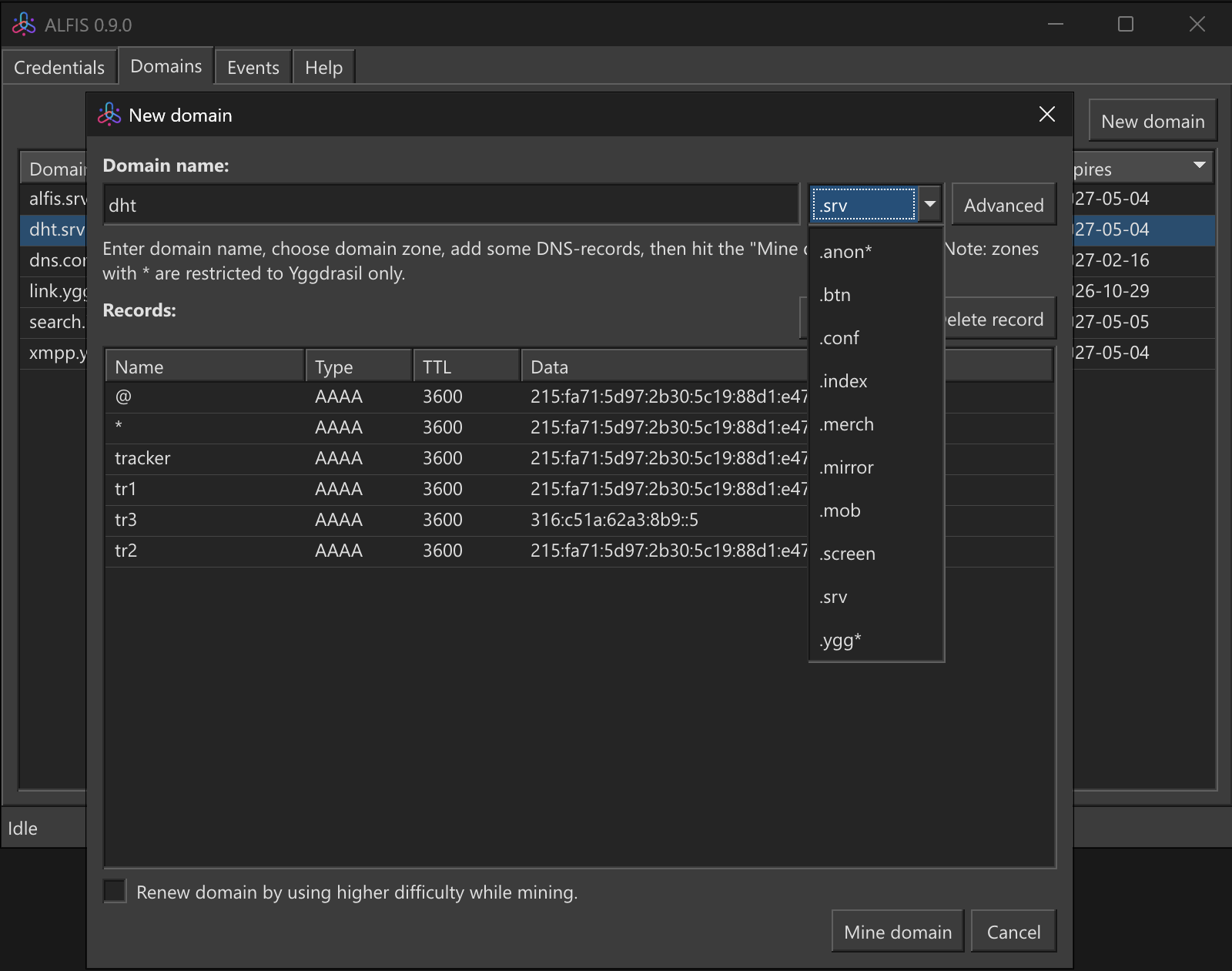Screen dimensions: 1232x971
Task: Click the Advanced button
Action: pos(1003,205)
